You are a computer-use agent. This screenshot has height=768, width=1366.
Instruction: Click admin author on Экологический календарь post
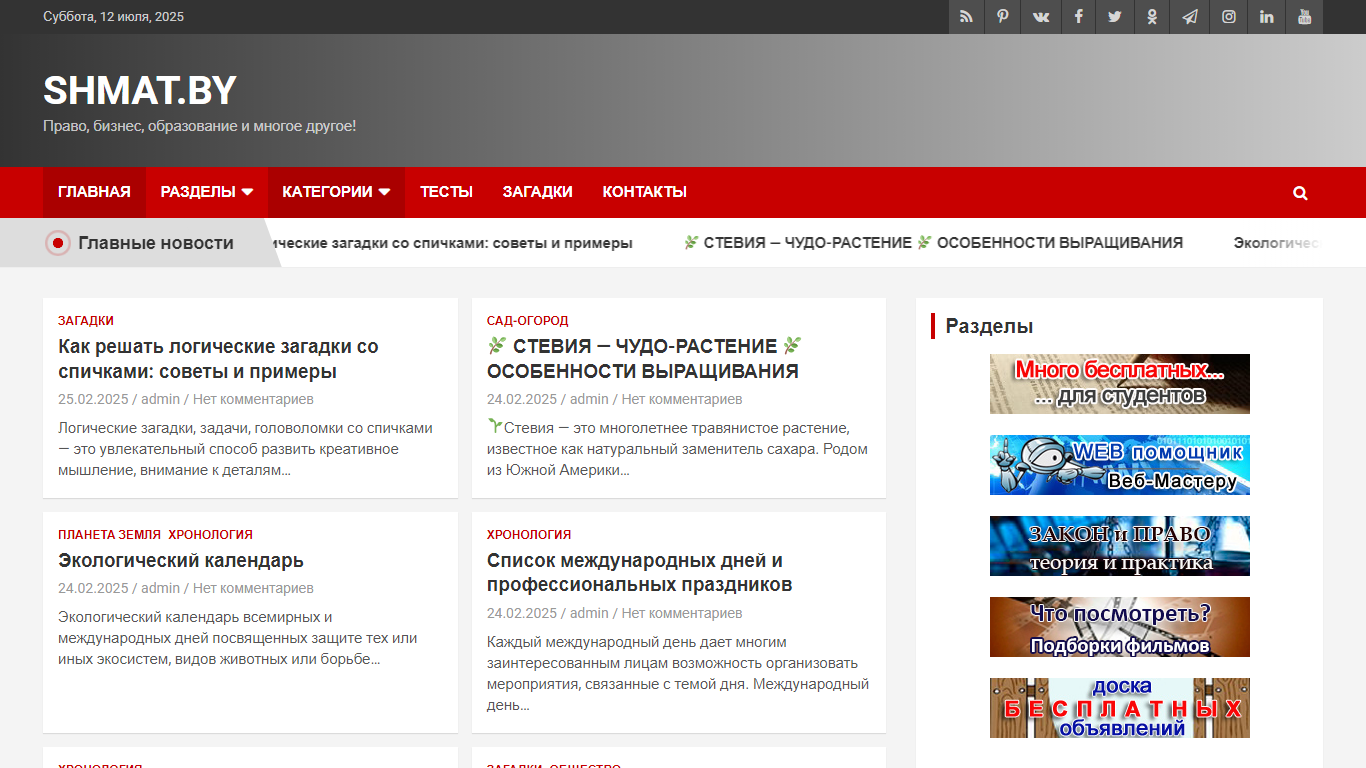[160, 588]
